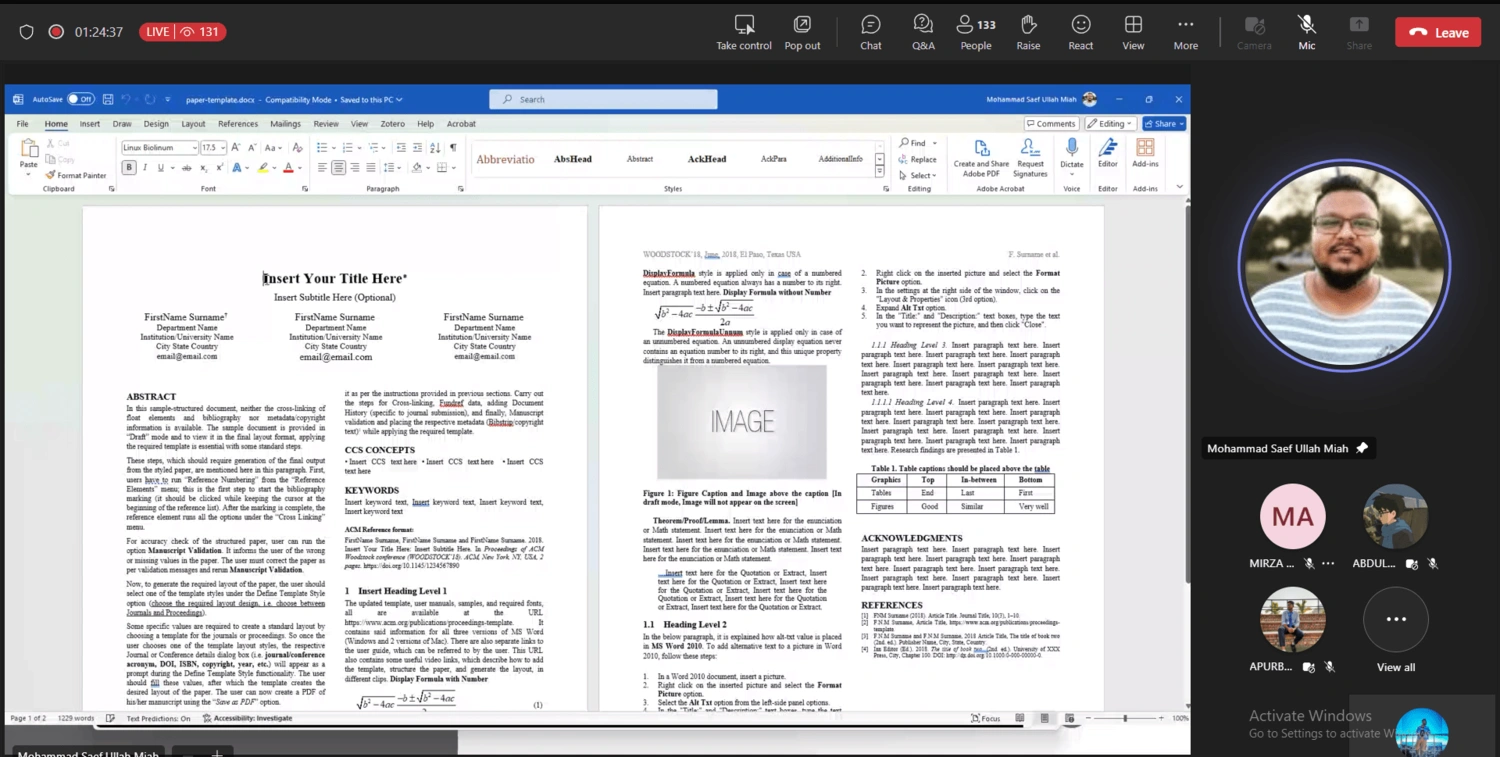
Task: Click the Word Search box
Action: 603,99
